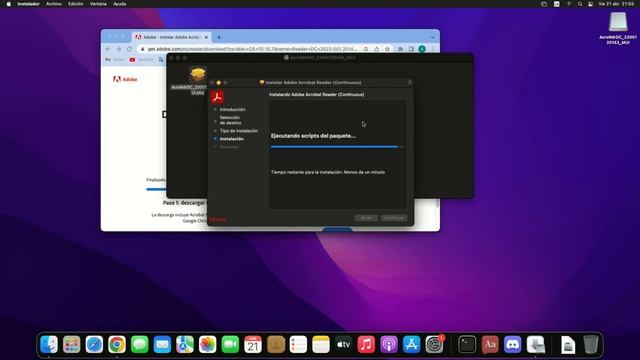The height and width of the screenshot is (360, 640).
Task: Expand the Chrome tab search chevron
Action: click(x=432, y=37)
